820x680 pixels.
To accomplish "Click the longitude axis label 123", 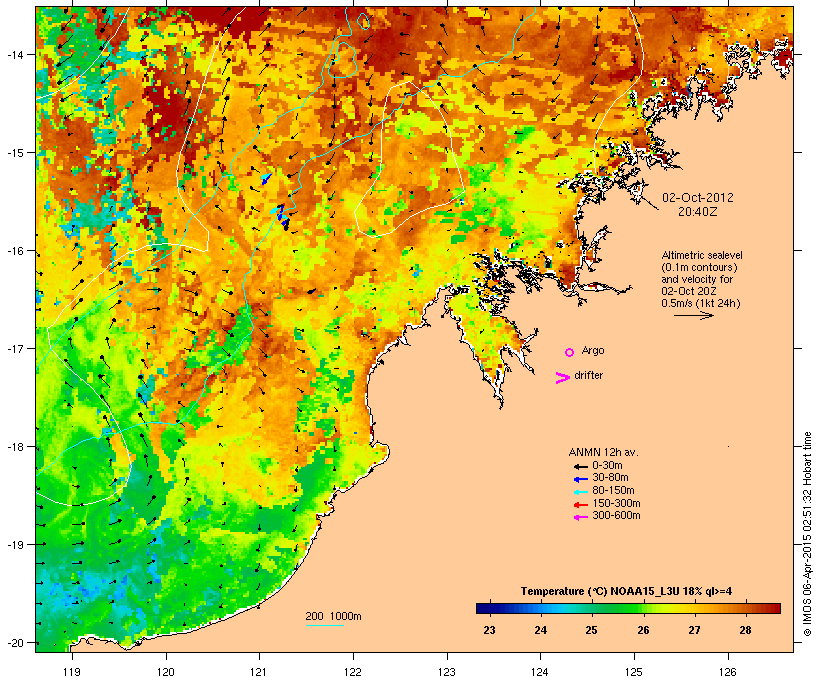I will pyautogui.click(x=447, y=672).
